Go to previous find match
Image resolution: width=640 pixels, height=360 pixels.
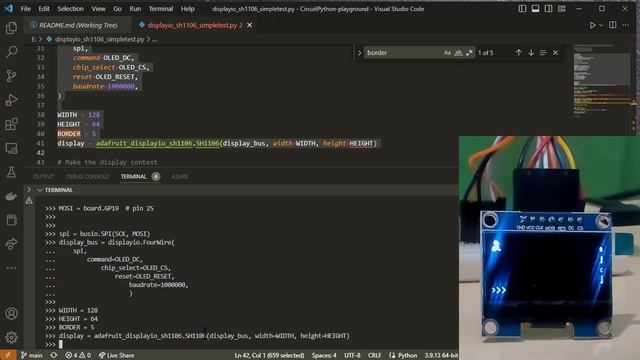coord(518,53)
